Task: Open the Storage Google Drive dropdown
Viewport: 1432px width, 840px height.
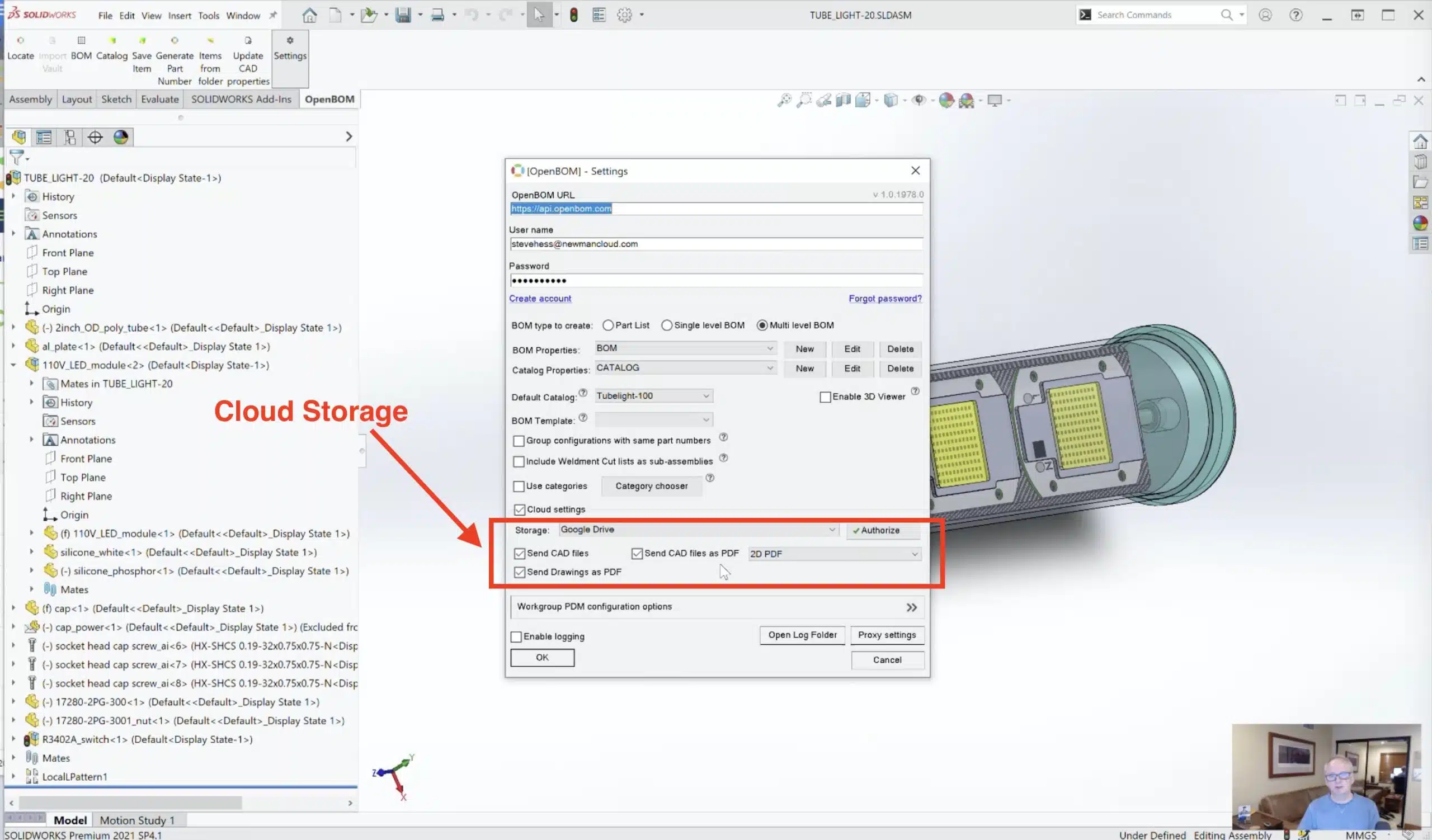Action: tap(699, 530)
